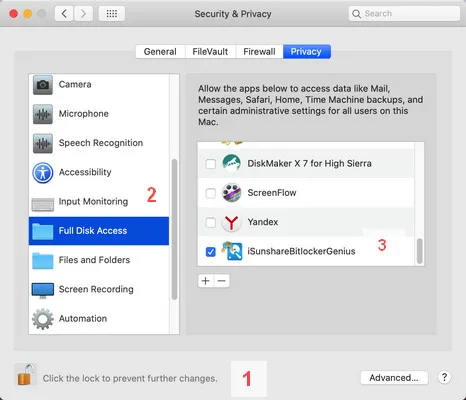This screenshot has height=400, width=466.
Task: Switch to the FileVault tab
Action: click(210, 52)
